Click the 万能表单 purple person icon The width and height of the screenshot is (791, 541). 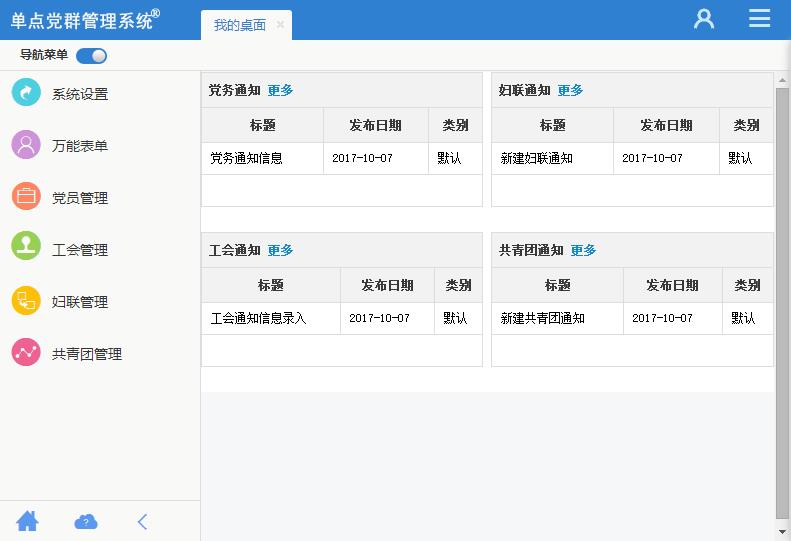(26, 145)
